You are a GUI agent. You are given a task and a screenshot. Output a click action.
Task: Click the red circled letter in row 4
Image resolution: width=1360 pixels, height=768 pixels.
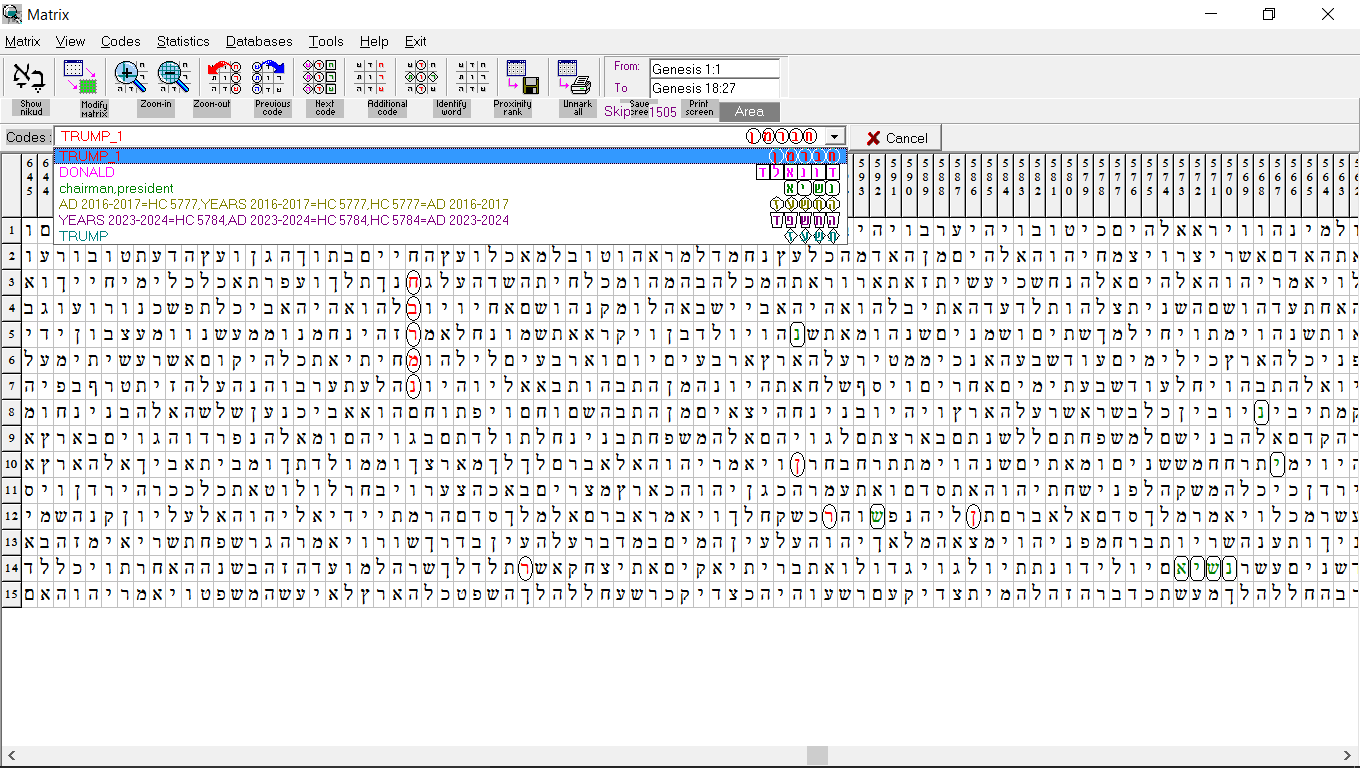[x=413, y=308]
